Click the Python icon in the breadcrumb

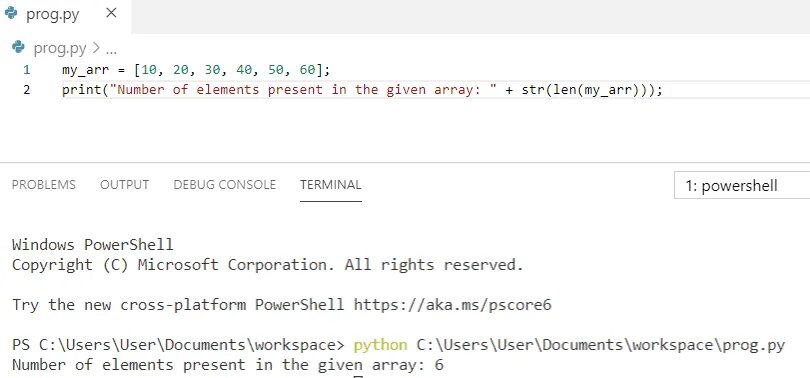[x=19, y=48]
